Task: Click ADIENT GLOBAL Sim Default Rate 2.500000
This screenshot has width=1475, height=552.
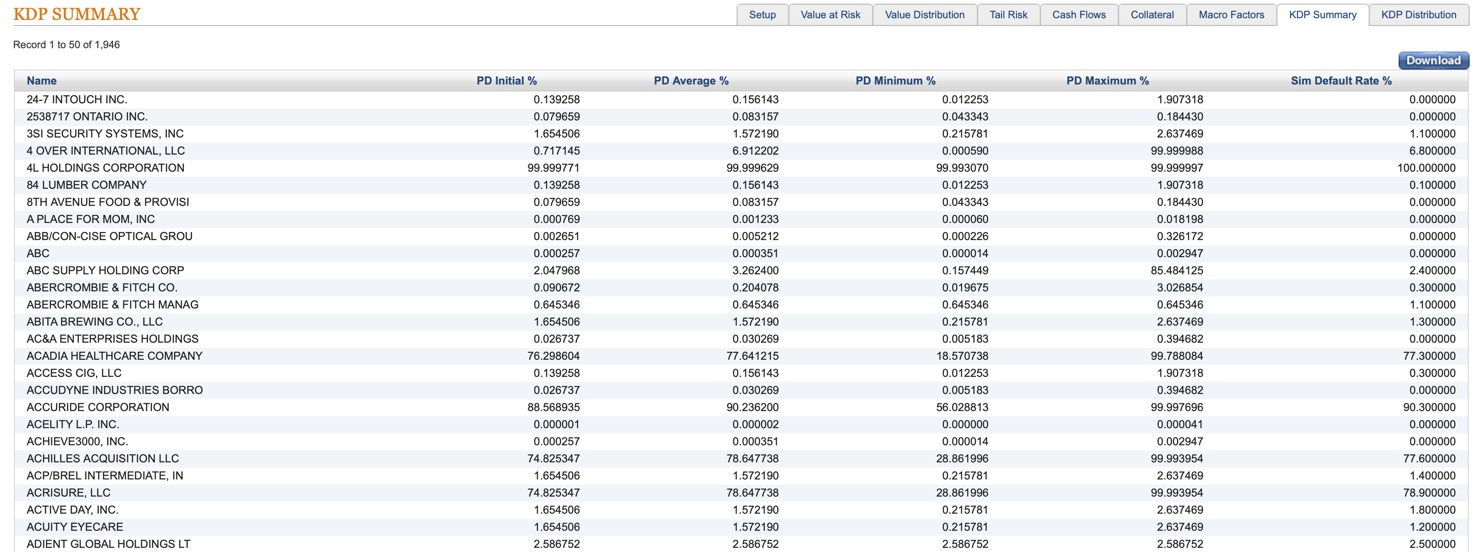Action: (x=1432, y=544)
